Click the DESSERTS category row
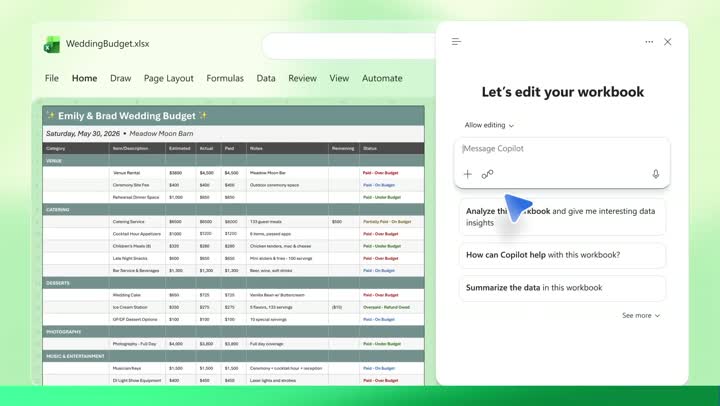 pyautogui.click(x=233, y=283)
